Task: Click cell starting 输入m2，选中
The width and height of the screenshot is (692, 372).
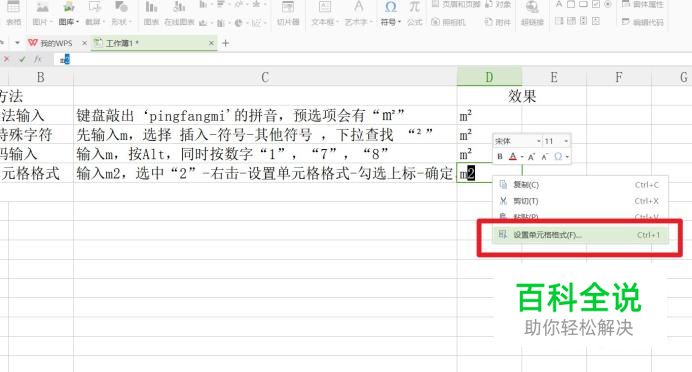Action: point(265,173)
